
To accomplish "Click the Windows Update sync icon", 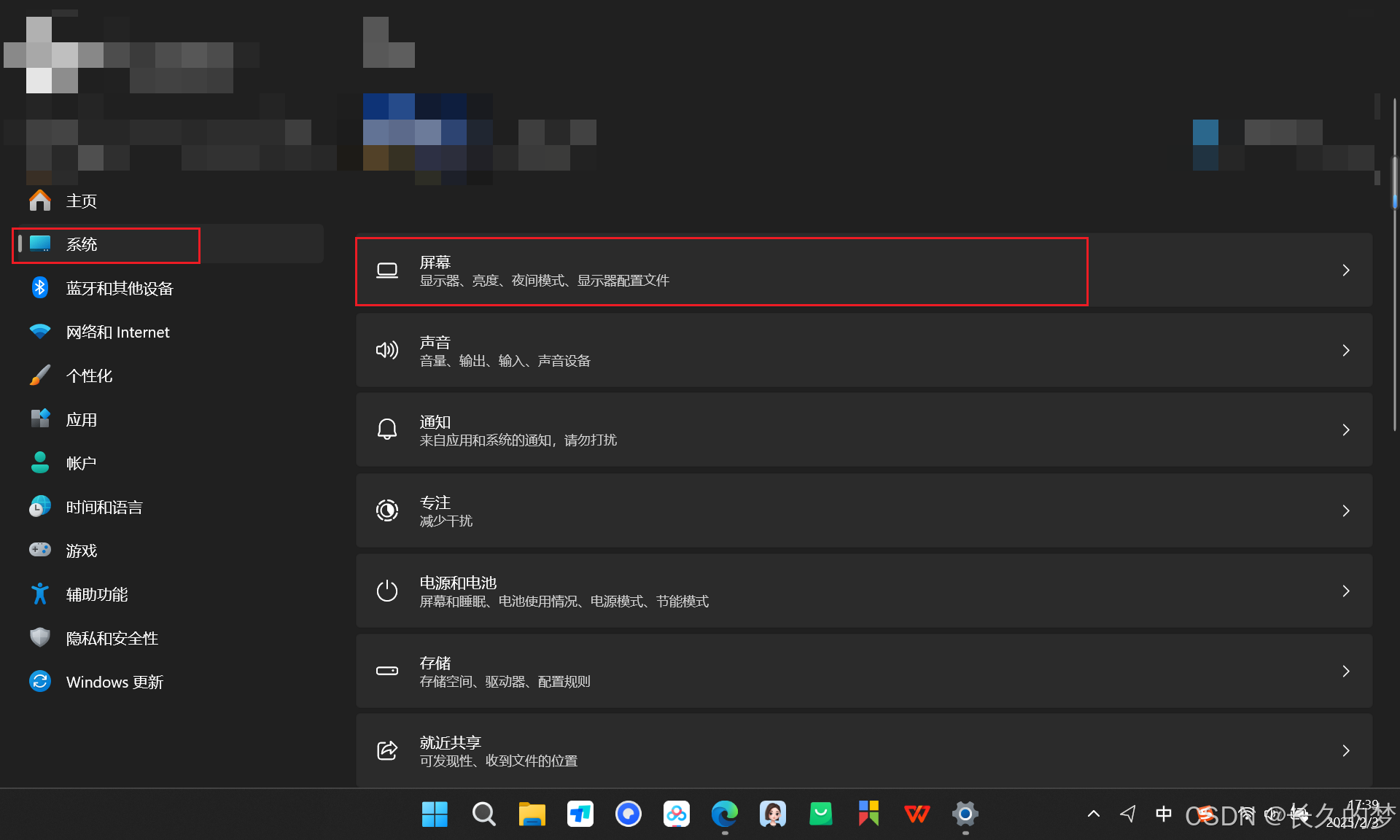I will (40, 682).
